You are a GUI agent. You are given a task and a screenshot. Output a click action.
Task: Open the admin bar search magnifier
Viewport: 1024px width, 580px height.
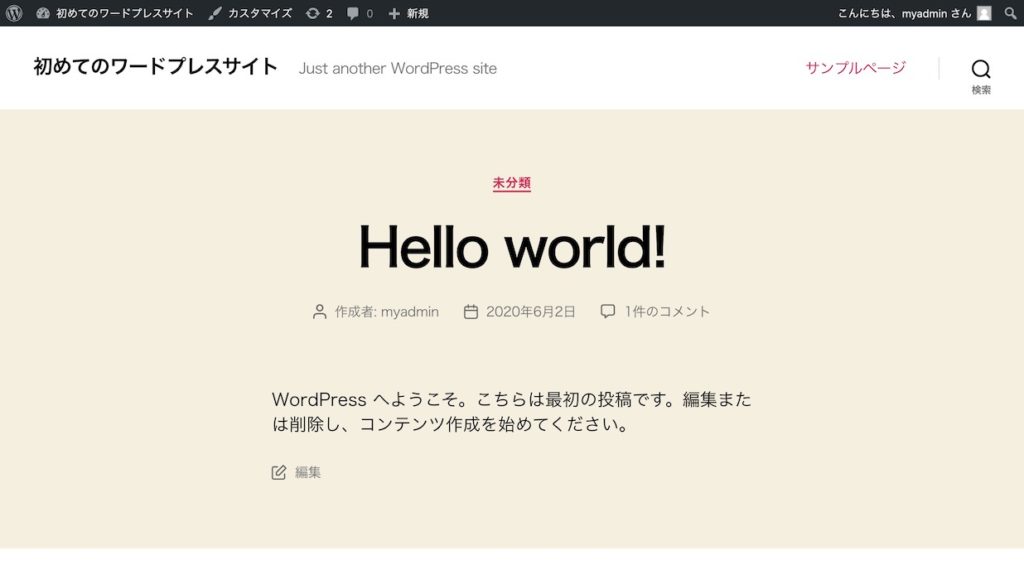click(1010, 13)
